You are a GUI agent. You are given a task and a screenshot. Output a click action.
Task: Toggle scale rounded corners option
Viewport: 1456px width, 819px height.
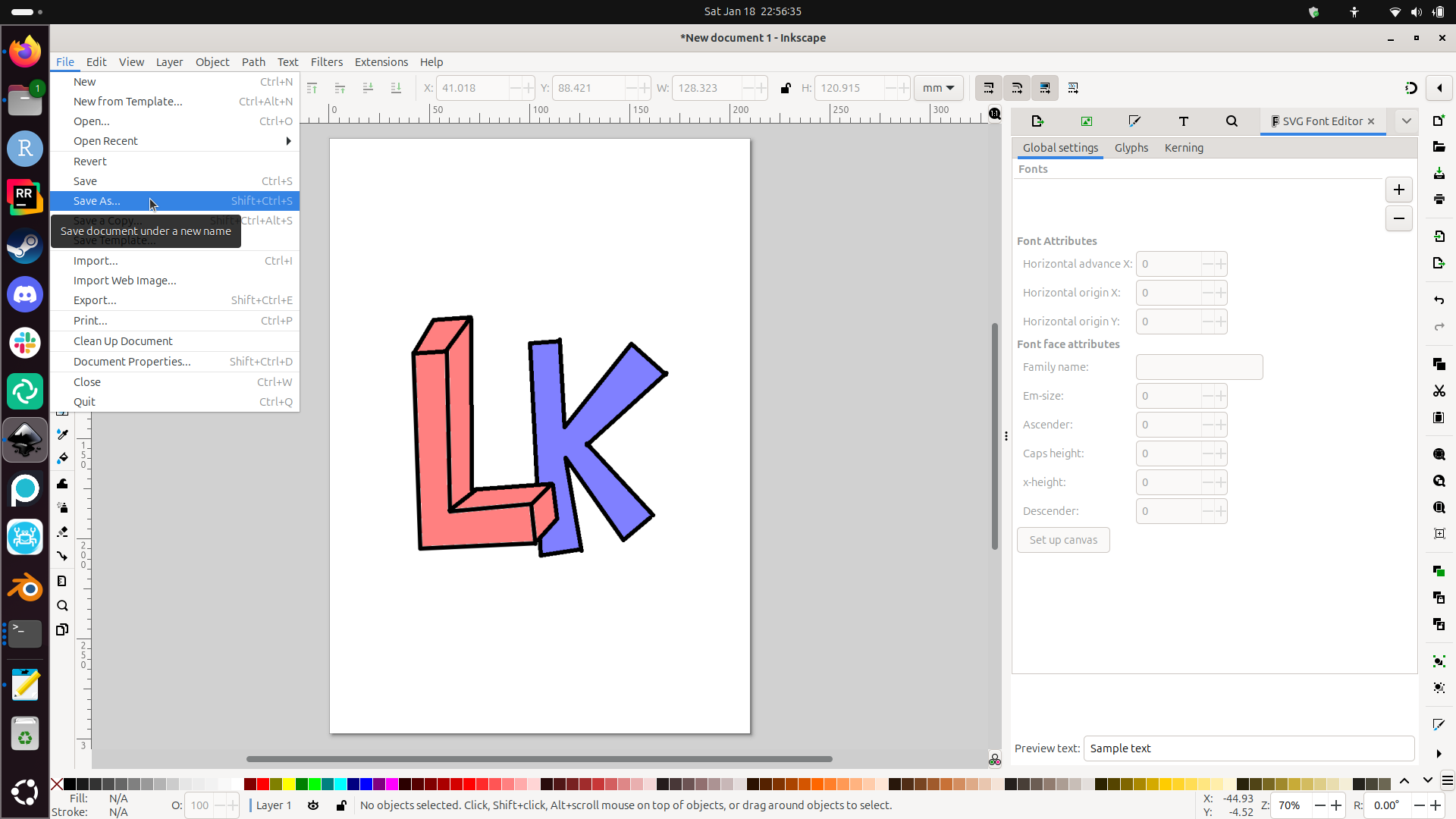[1016, 88]
